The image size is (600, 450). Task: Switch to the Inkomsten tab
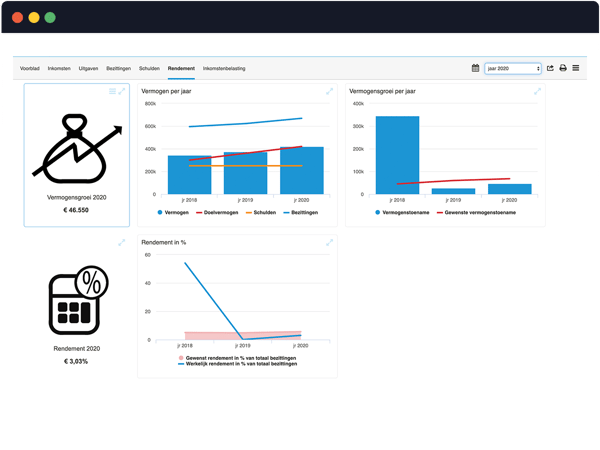tap(59, 68)
